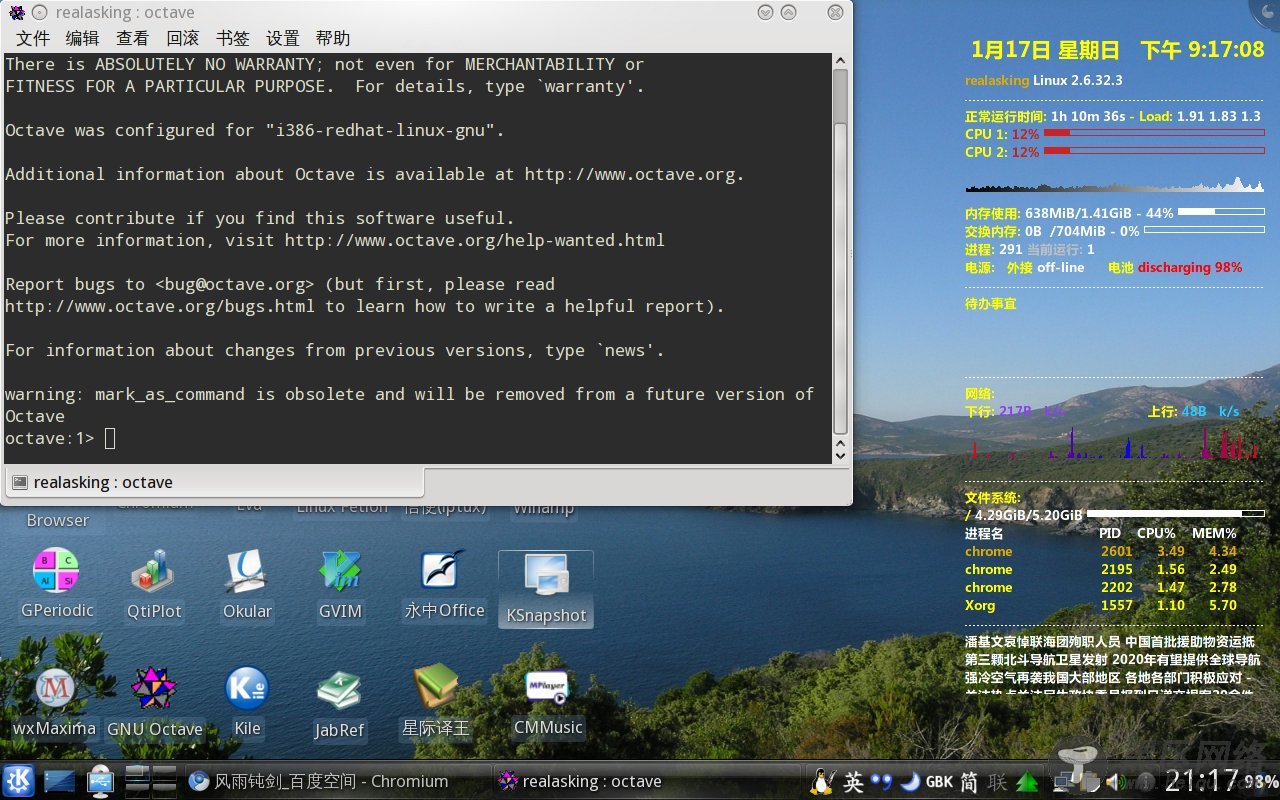1280x800 pixels.
Task: Open the 回滚 menu
Action: tap(183, 38)
